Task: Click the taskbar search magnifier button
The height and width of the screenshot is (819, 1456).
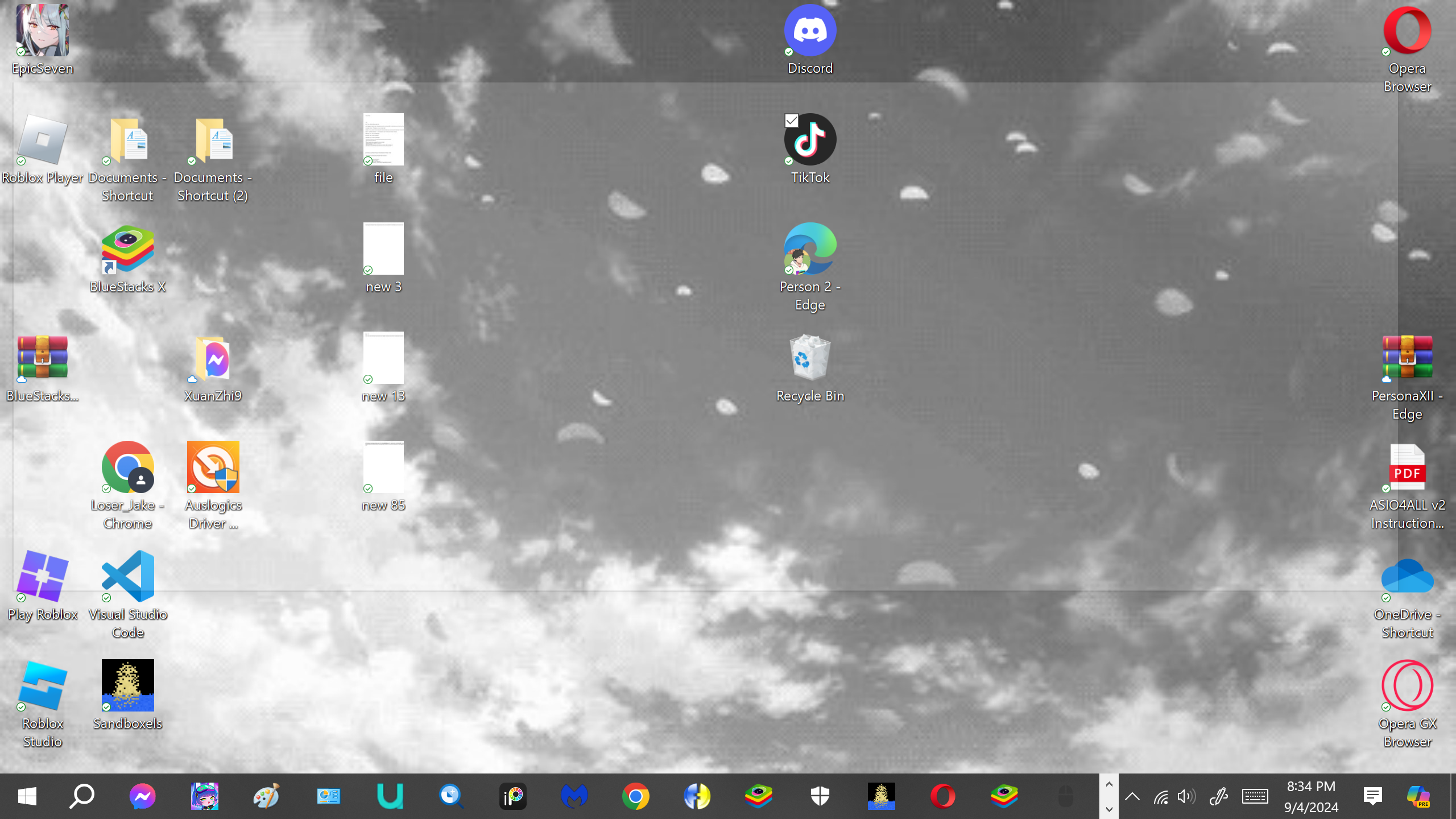Action: [x=81, y=796]
